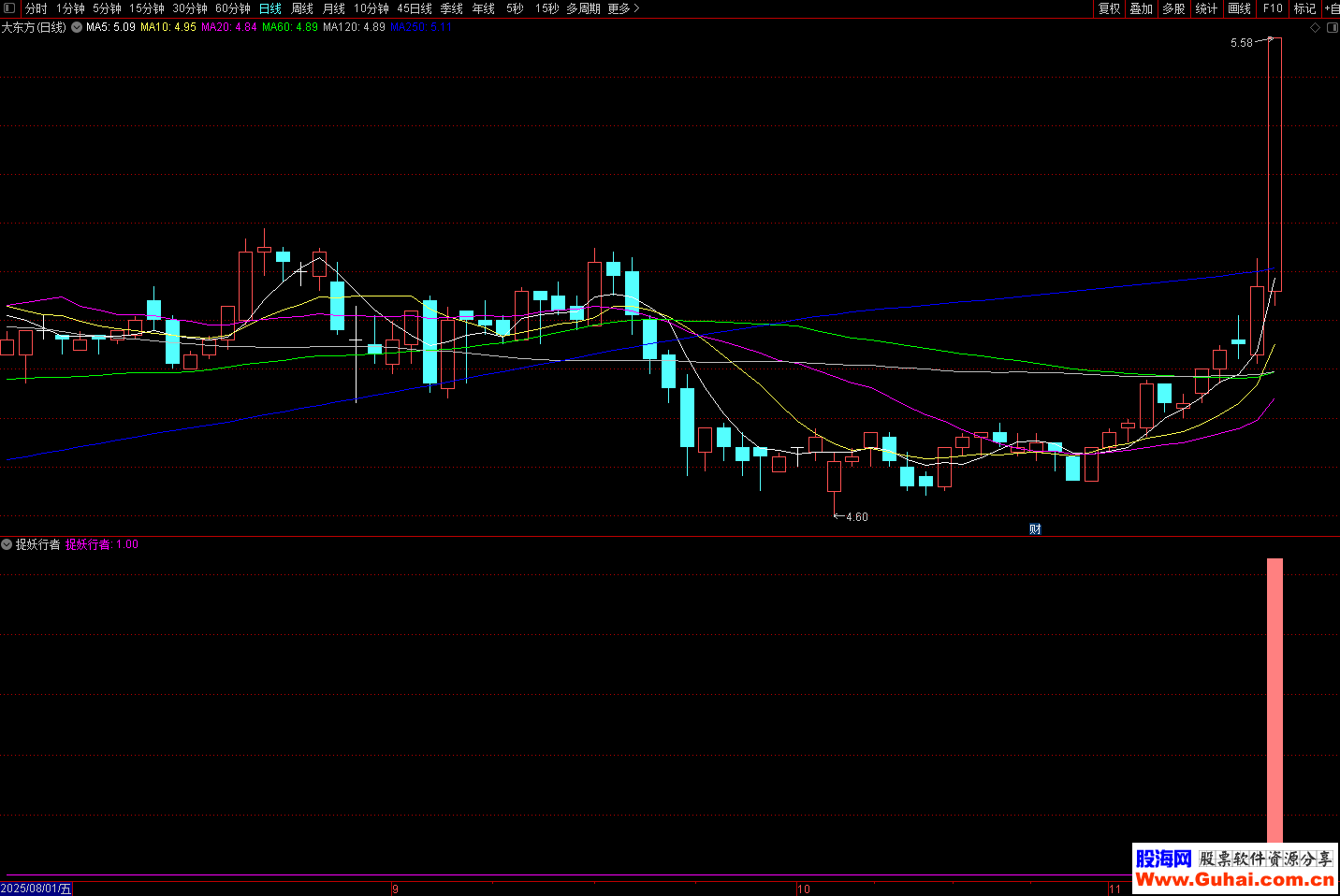Open the 标记 marker tool
The image size is (1340, 896).
click(1304, 8)
